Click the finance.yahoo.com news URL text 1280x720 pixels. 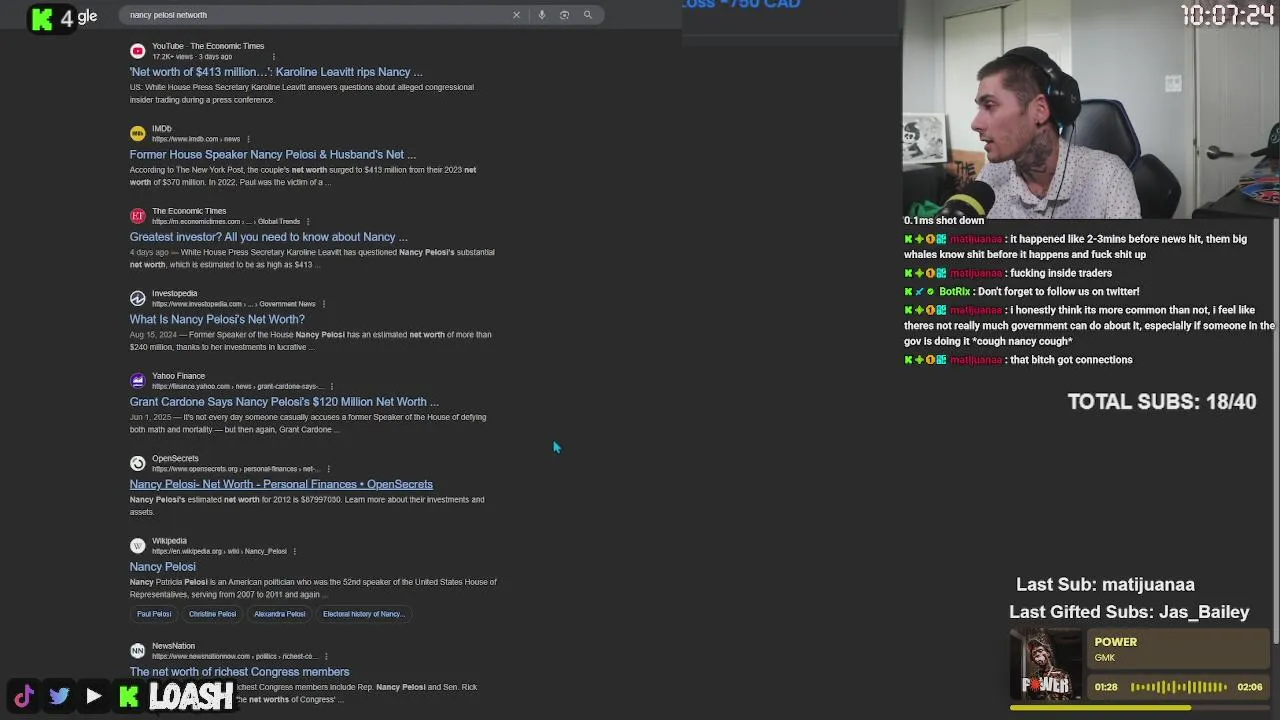(x=237, y=386)
